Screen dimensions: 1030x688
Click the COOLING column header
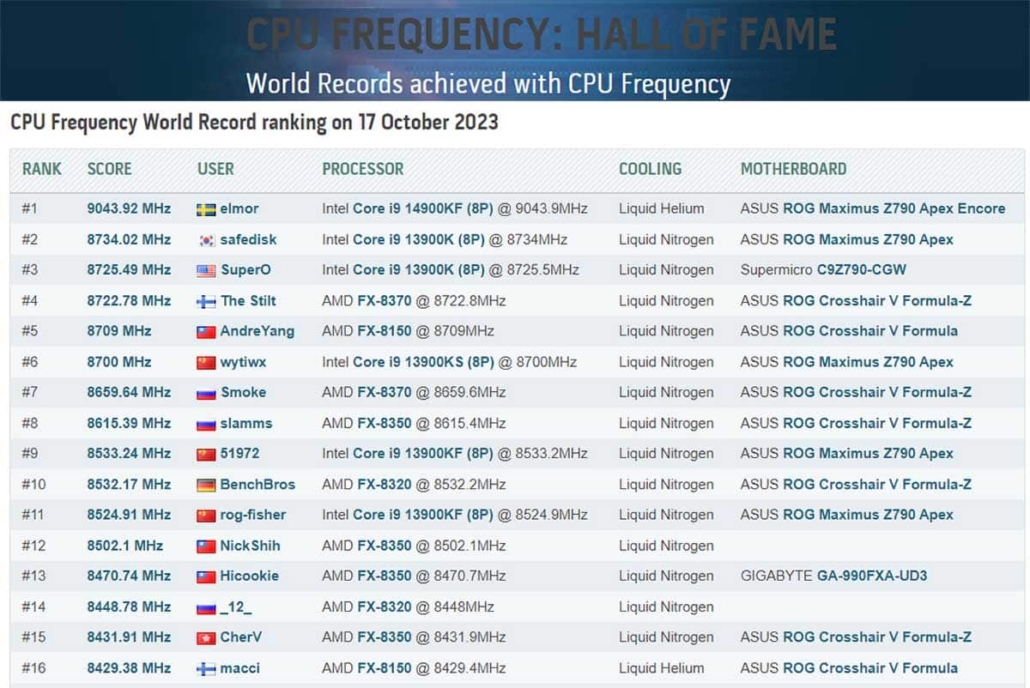tap(650, 169)
